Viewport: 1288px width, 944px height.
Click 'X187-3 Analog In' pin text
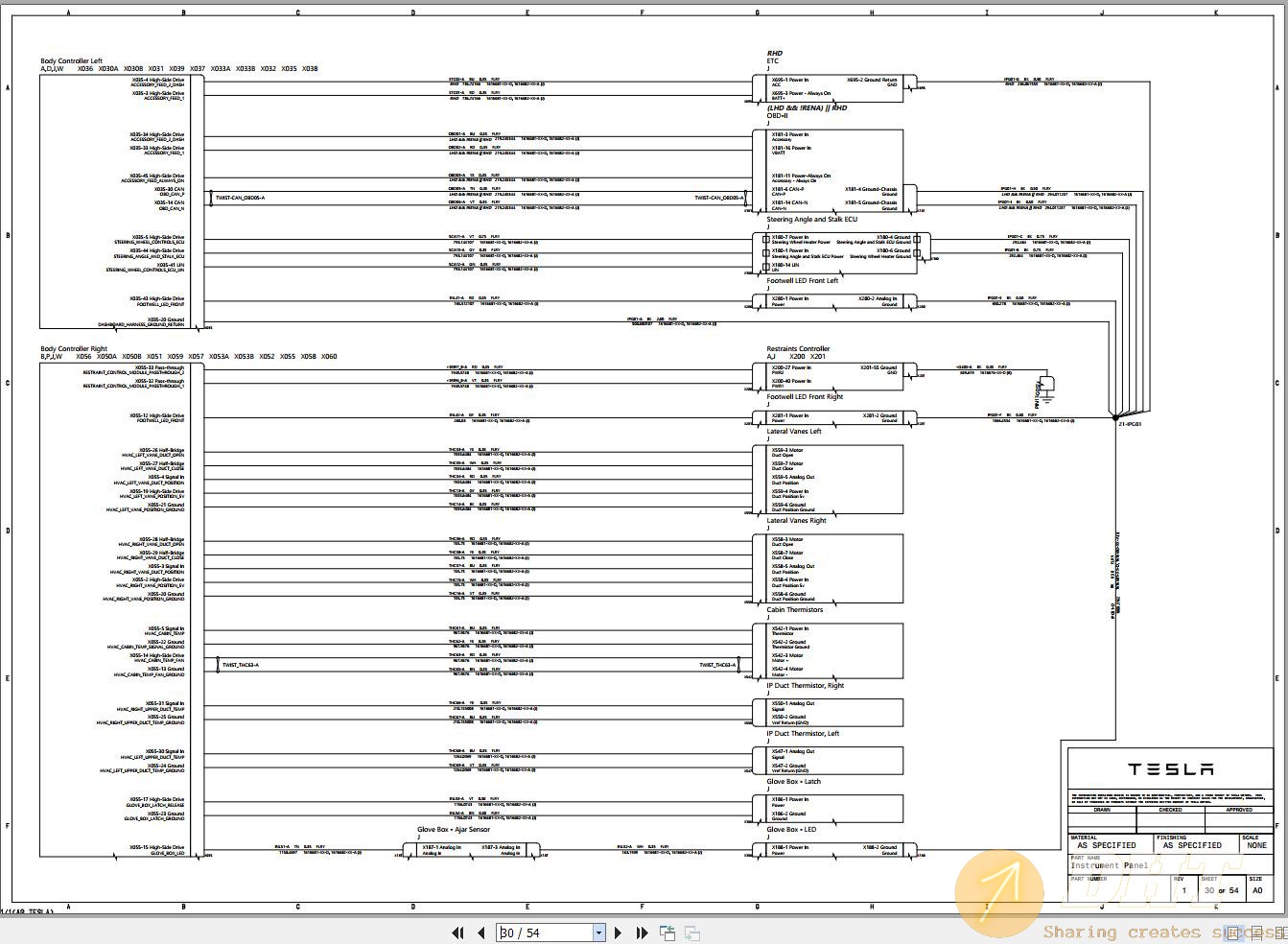pyautogui.click(x=501, y=847)
